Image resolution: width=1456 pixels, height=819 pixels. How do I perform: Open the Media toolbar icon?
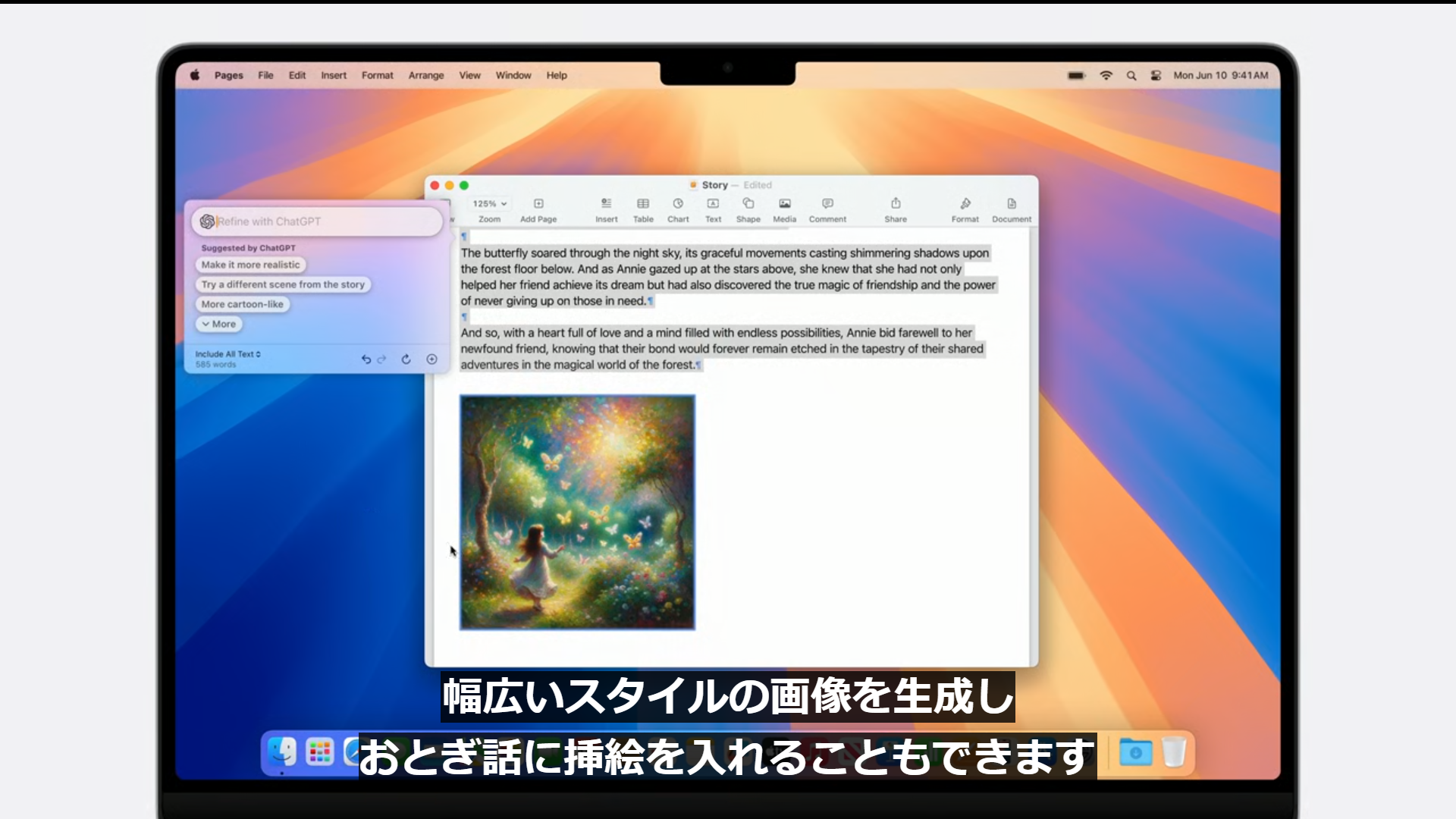(x=784, y=204)
